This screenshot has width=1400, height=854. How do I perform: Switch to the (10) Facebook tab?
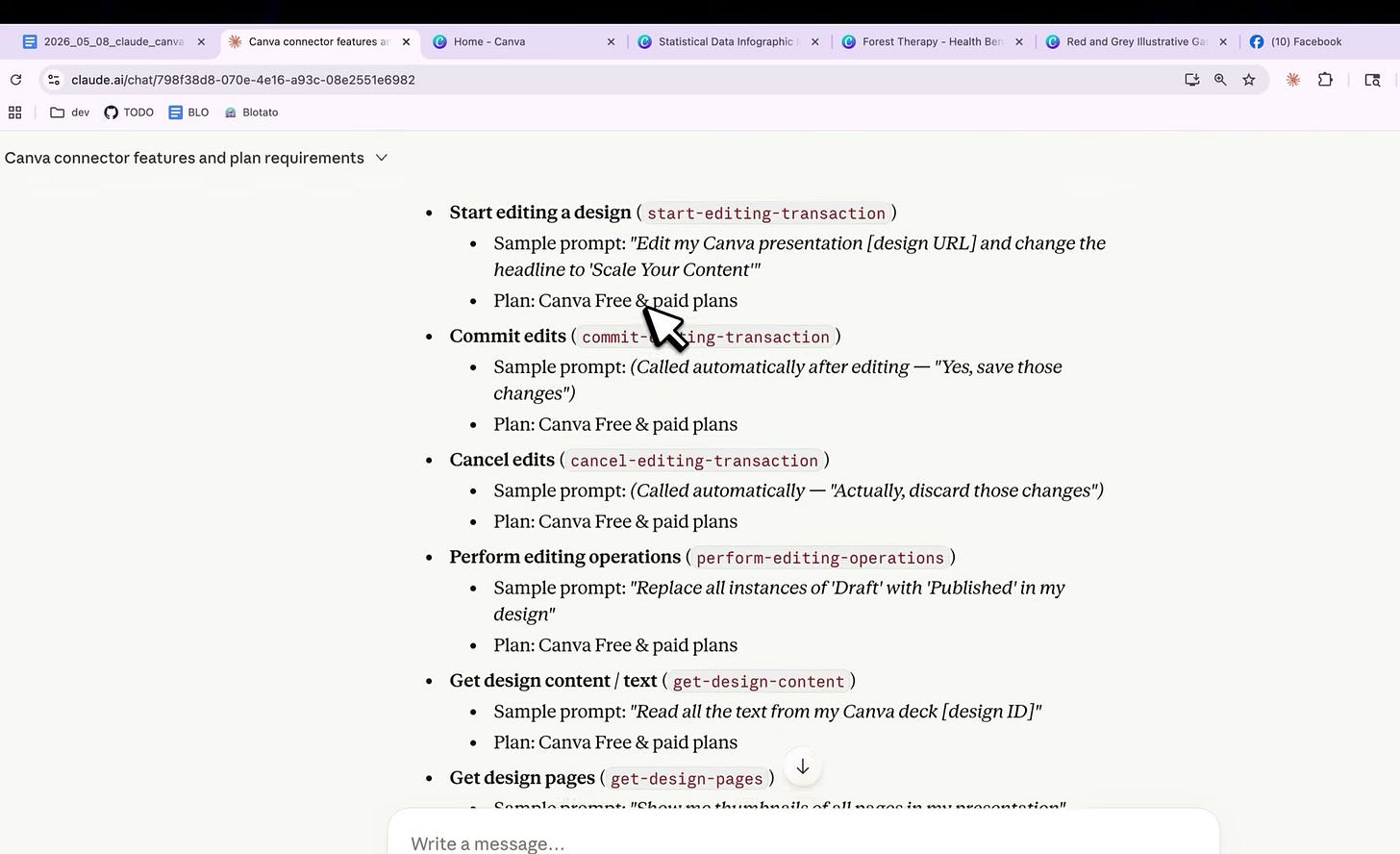click(x=1306, y=41)
